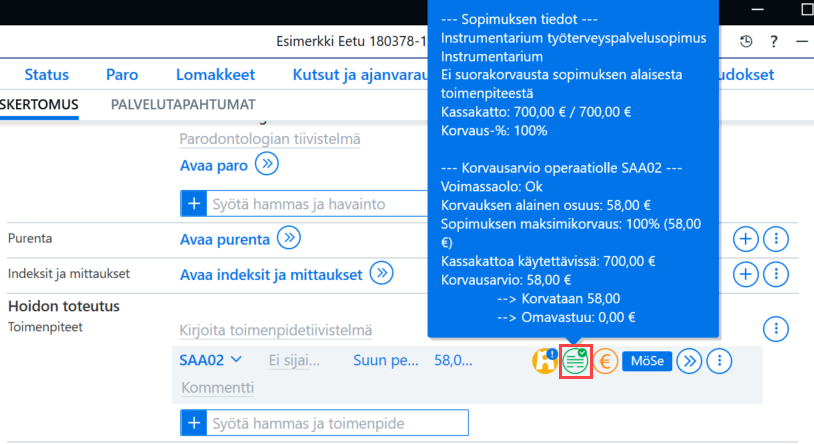Minimize the application window
The width and height of the screenshot is (814, 444).
(757, 9)
